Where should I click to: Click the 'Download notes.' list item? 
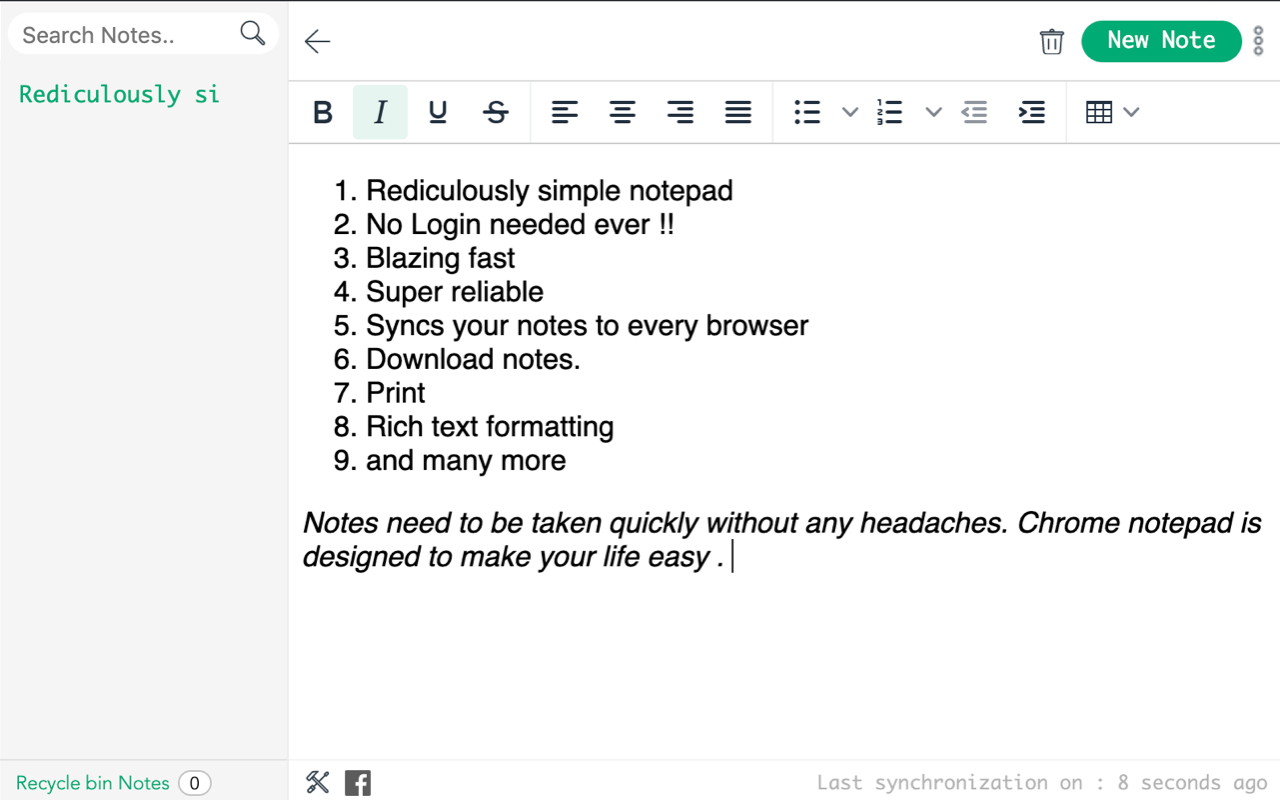(473, 359)
